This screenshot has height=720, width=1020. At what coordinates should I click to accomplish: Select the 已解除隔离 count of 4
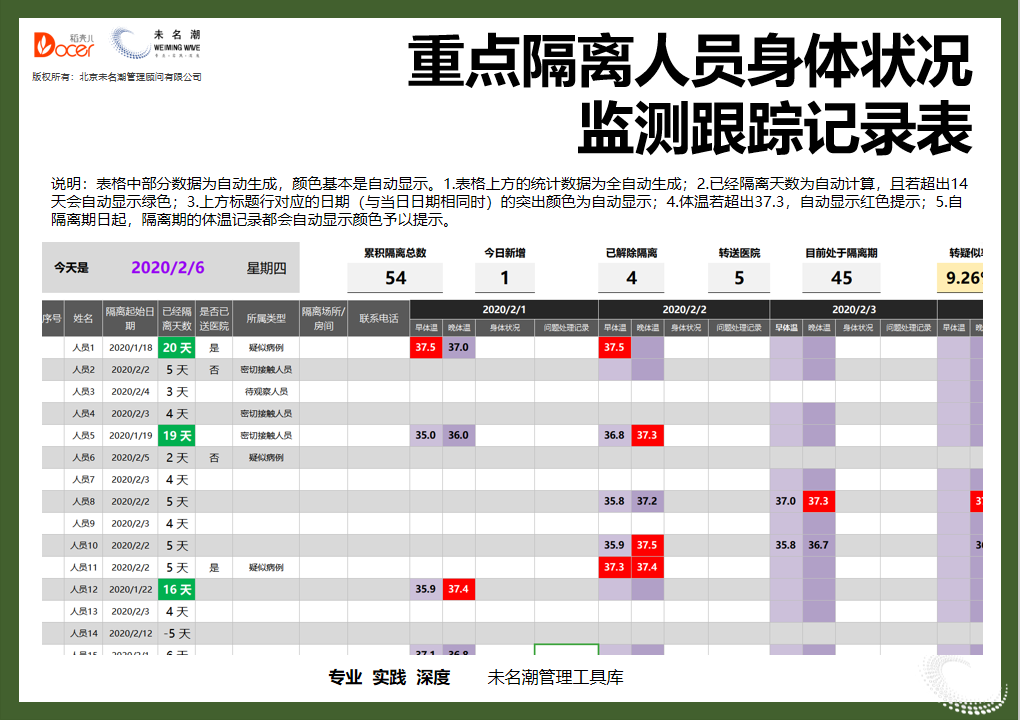[631, 276]
